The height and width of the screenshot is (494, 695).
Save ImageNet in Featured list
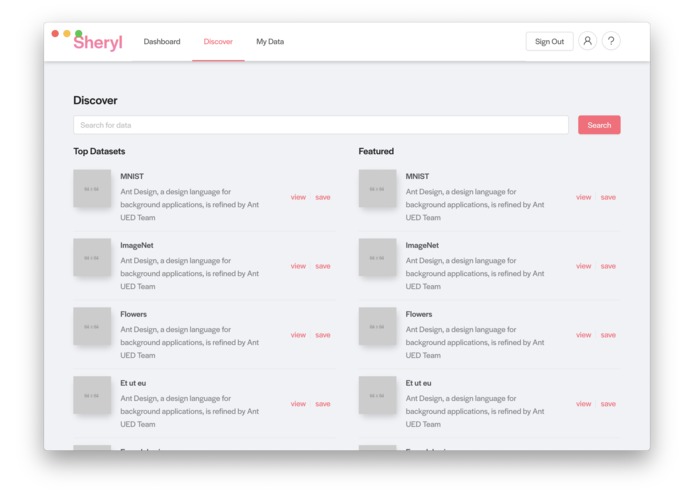pos(608,266)
